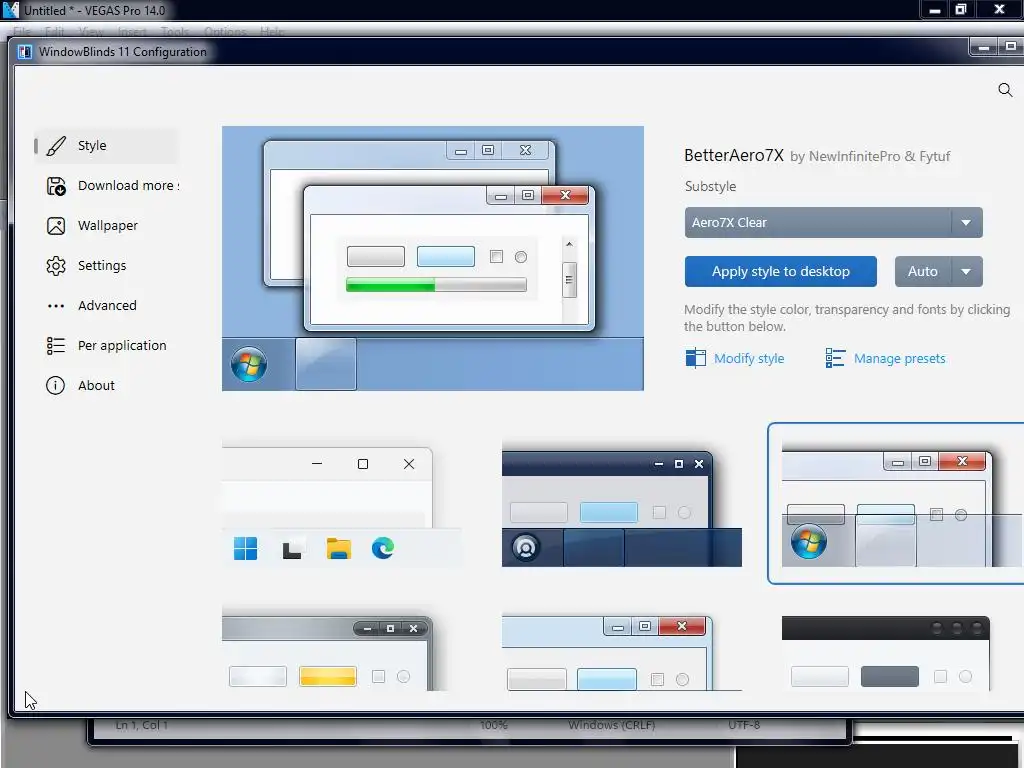Click the Download more disk icon
1024x768 pixels.
56,186
